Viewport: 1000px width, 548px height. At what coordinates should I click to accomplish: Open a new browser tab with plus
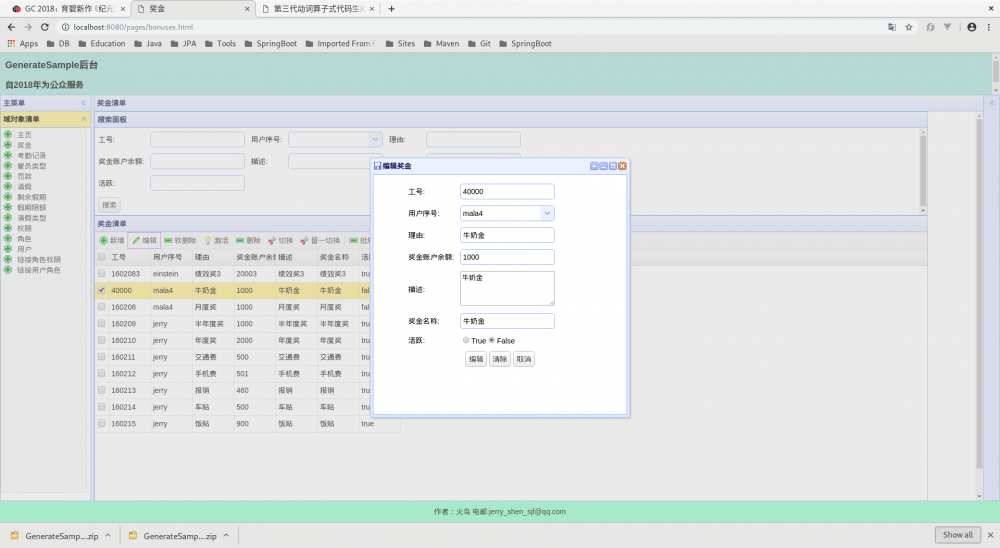click(x=392, y=9)
